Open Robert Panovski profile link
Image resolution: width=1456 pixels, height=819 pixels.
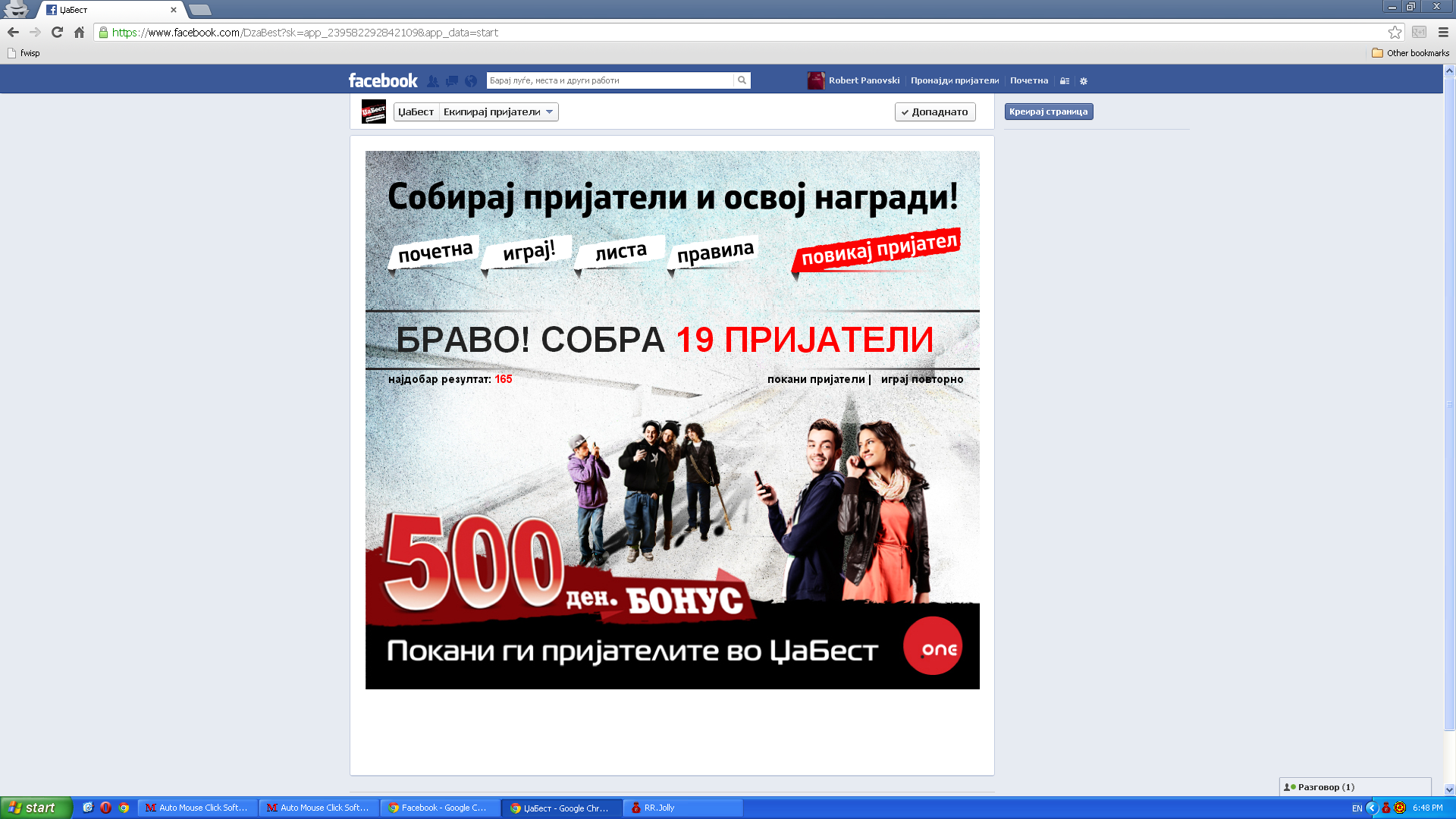[864, 80]
